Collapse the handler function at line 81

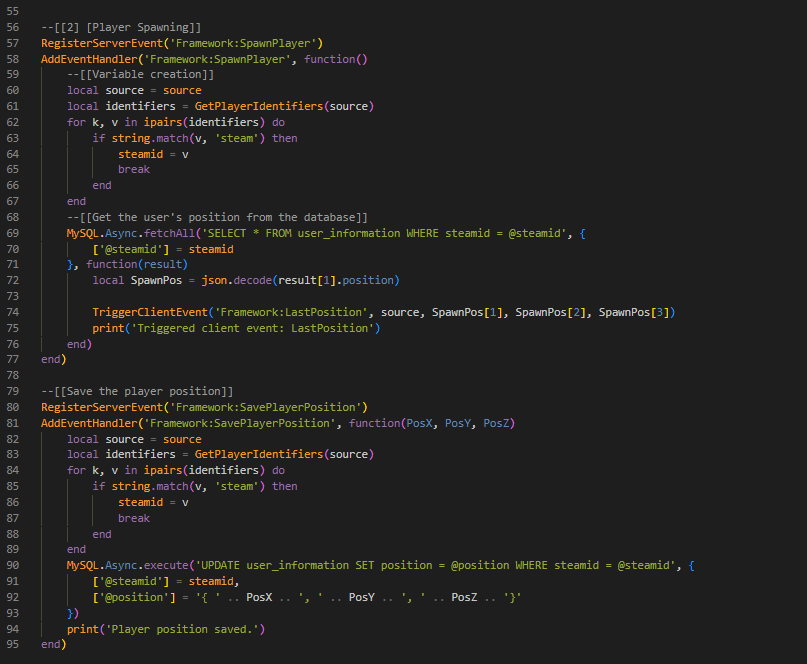click(x=30, y=422)
